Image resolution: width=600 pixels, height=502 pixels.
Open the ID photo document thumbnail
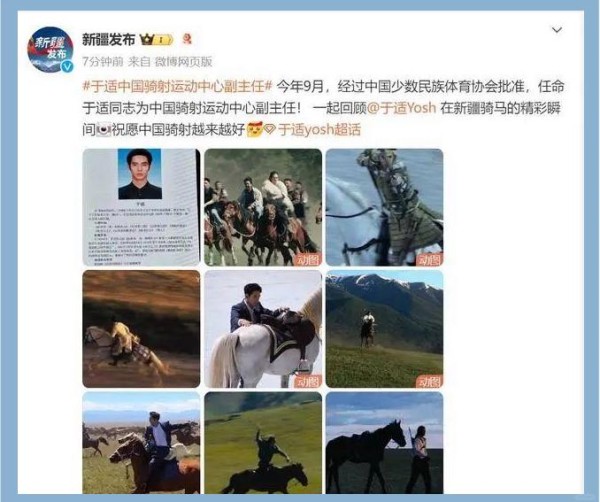tap(141, 207)
